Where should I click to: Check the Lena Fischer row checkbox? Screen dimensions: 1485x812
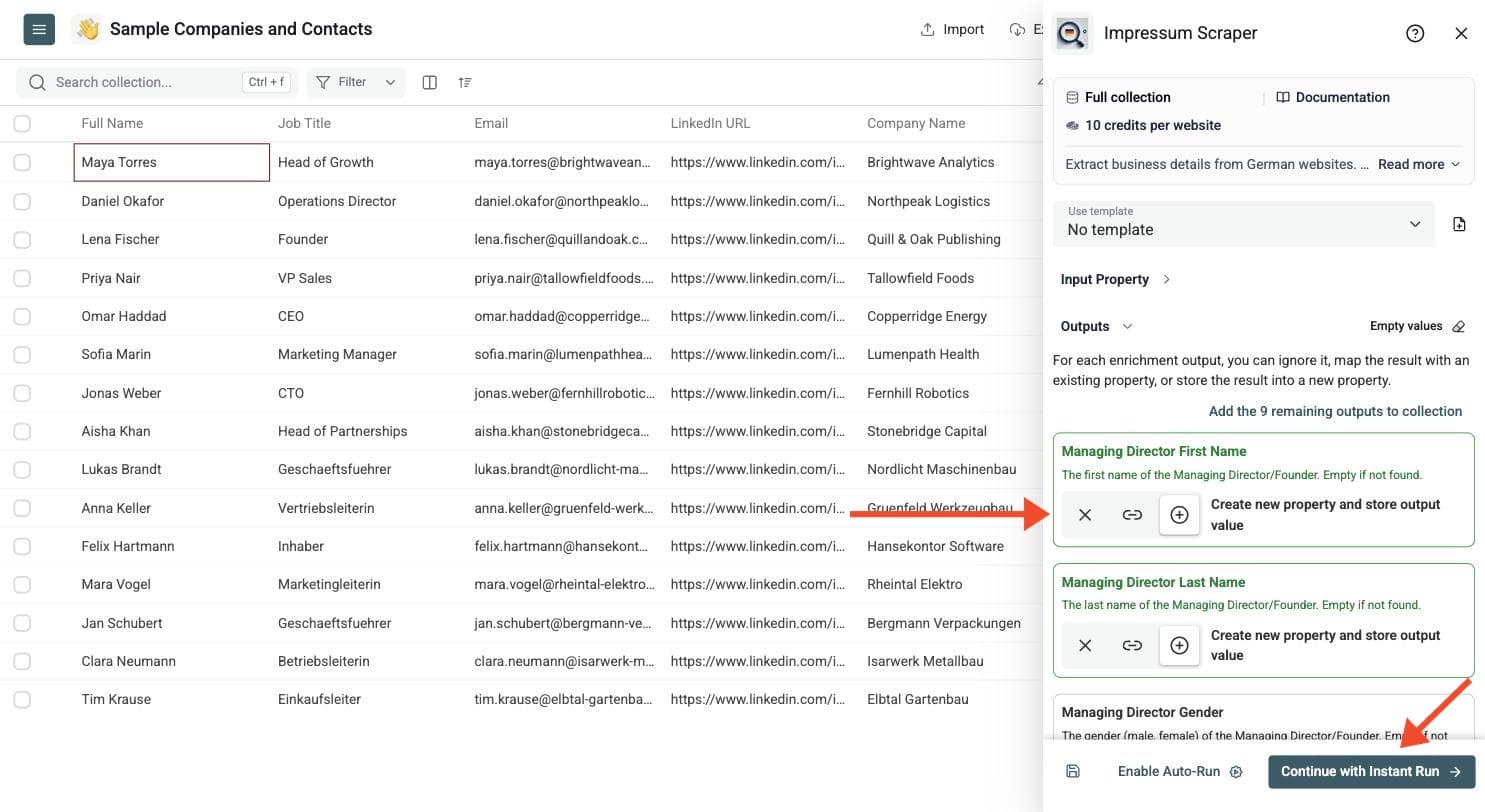coord(22,239)
